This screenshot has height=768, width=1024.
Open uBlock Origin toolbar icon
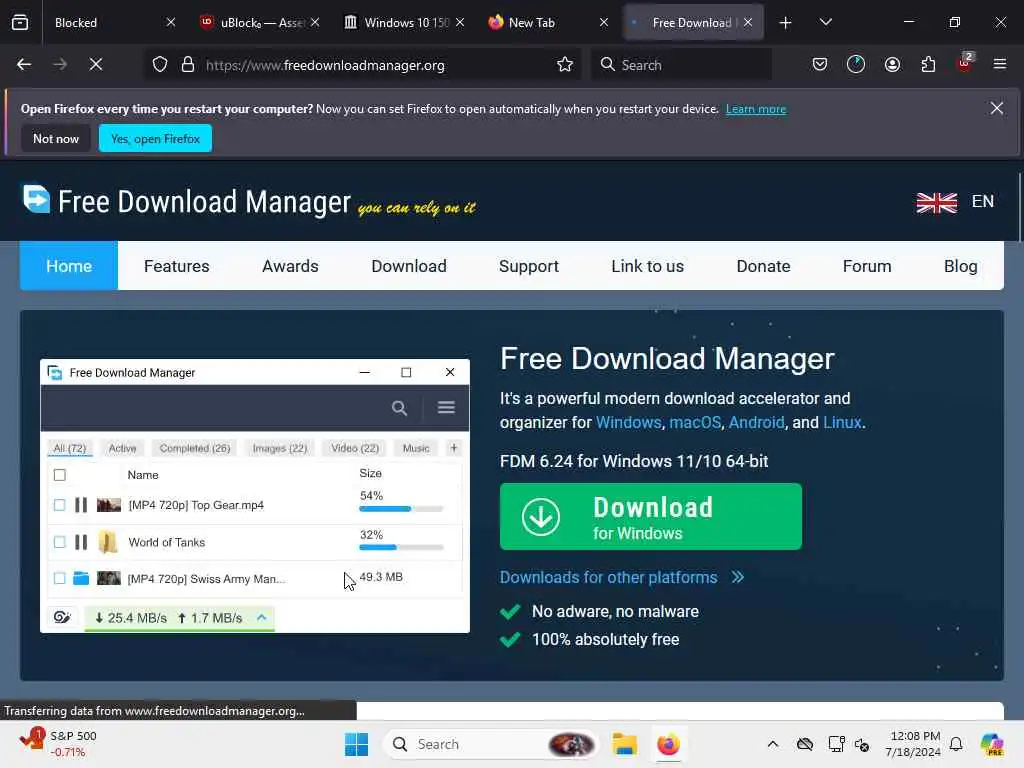965,63
